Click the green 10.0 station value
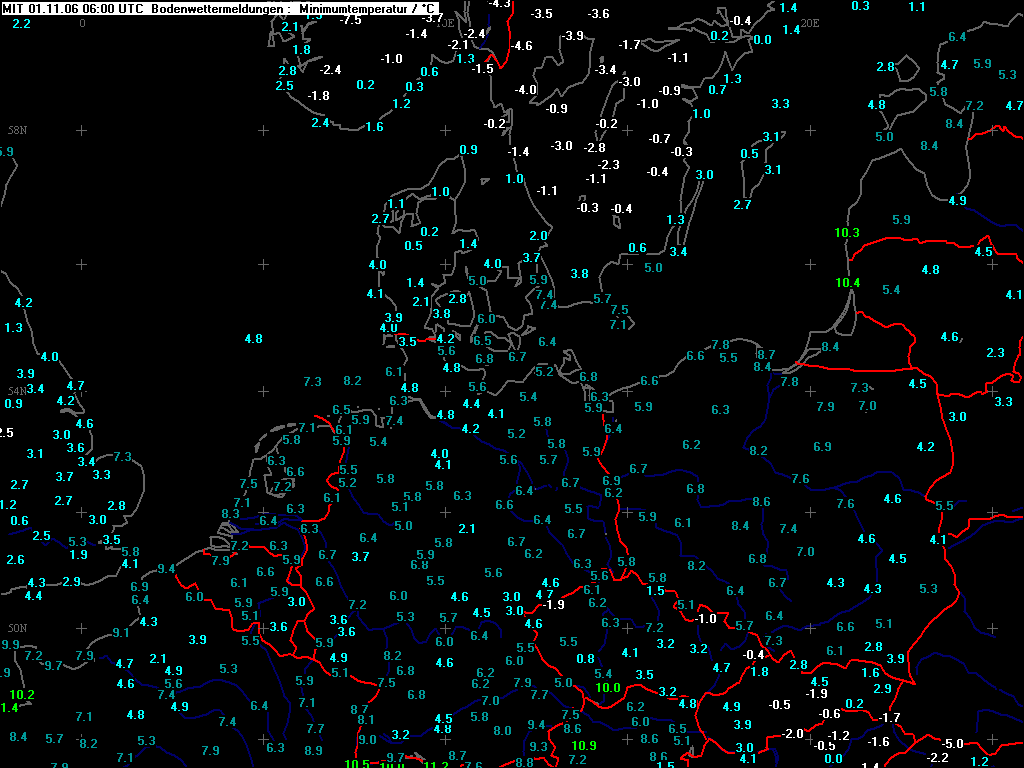The width and height of the screenshot is (1024, 768). [x=607, y=688]
